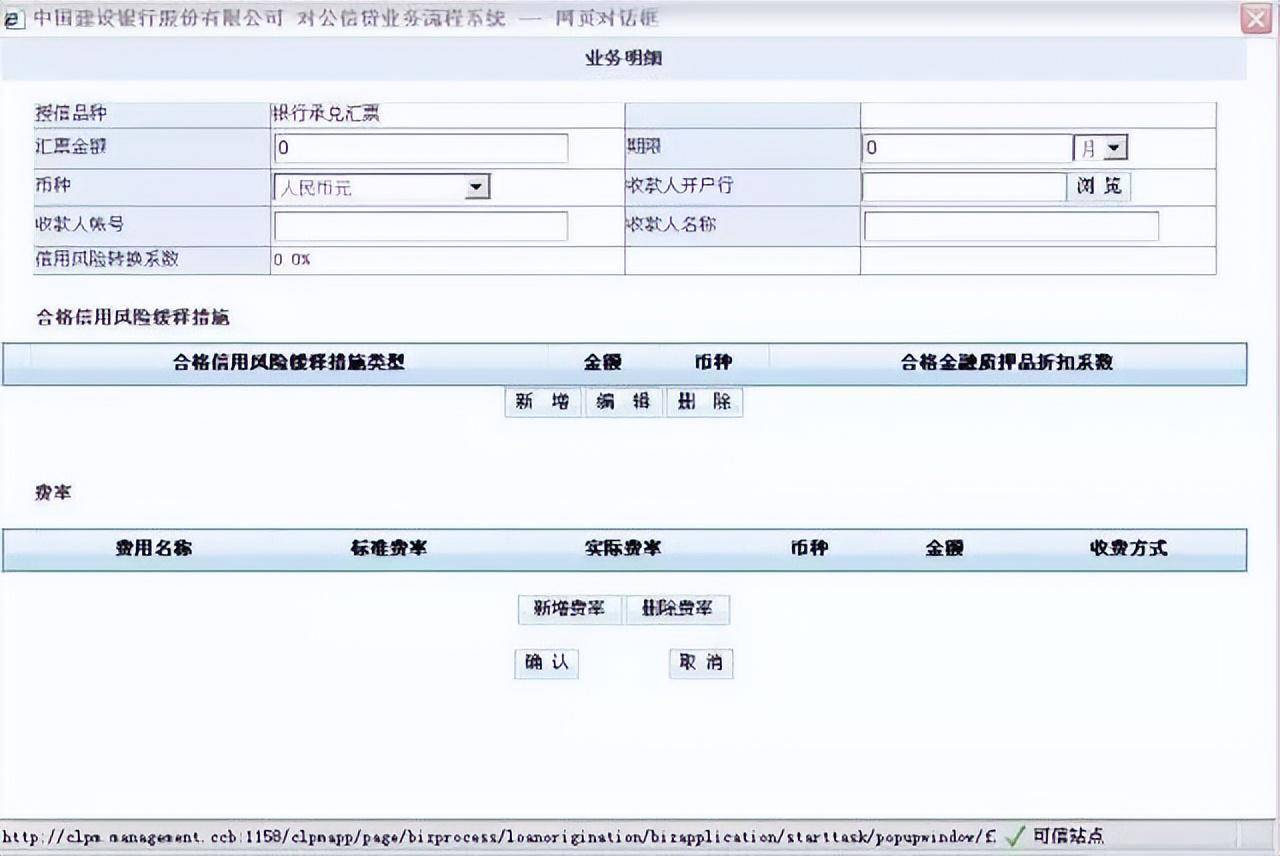Click the 浏览 button for 收款人开户行

click(x=1097, y=186)
